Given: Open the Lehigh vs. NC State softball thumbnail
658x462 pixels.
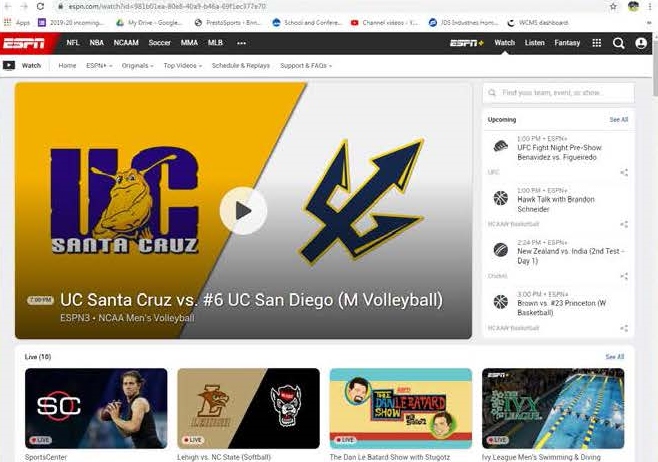Looking at the screenshot, I should 248,408.
